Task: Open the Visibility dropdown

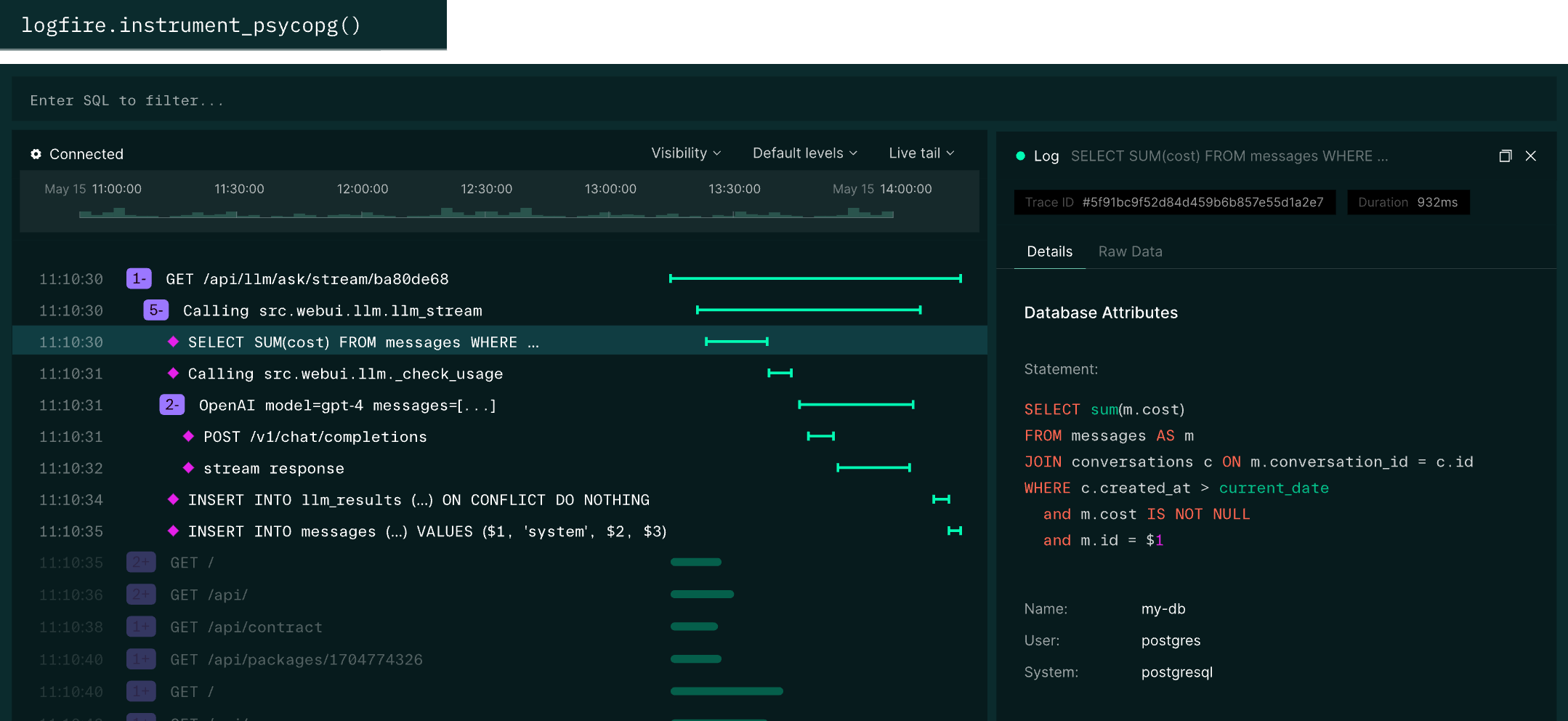Action: 685,153
